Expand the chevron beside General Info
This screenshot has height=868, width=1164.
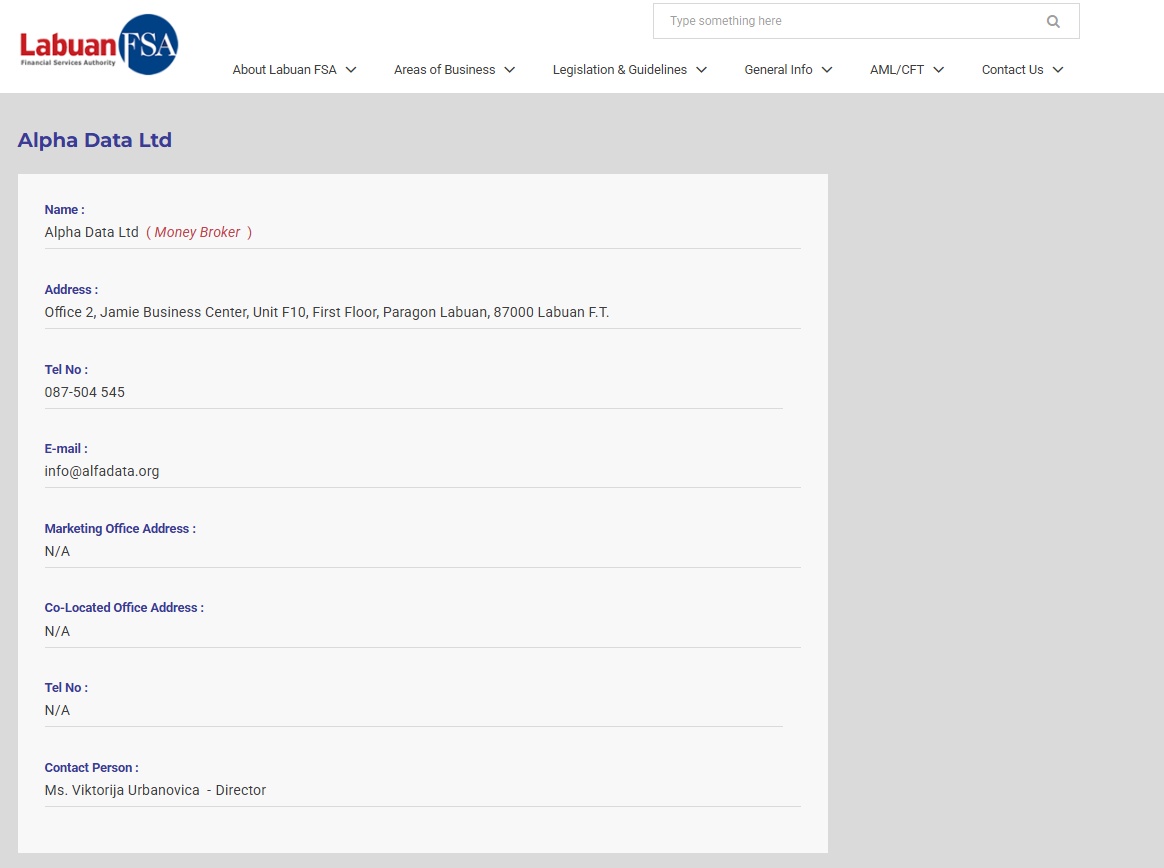tap(827, 70)
